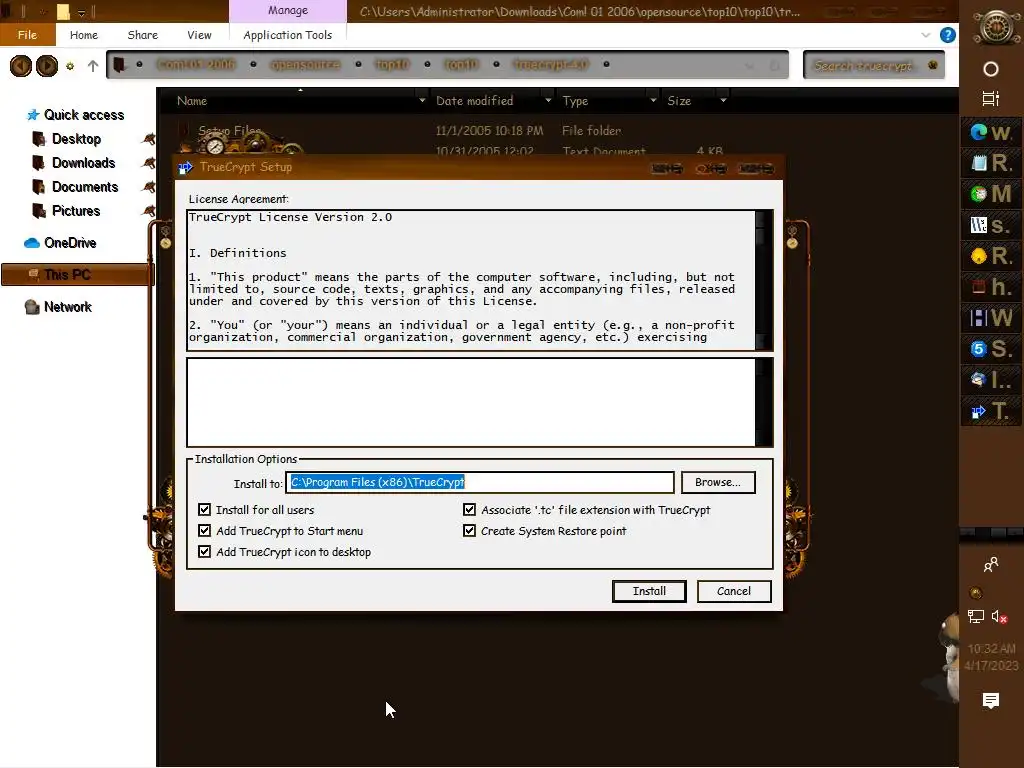Viewport: 1024px width, 768px height.
Task: Click the taskbar clock showing 10:32 AM
Action: [x=991, y=657]
